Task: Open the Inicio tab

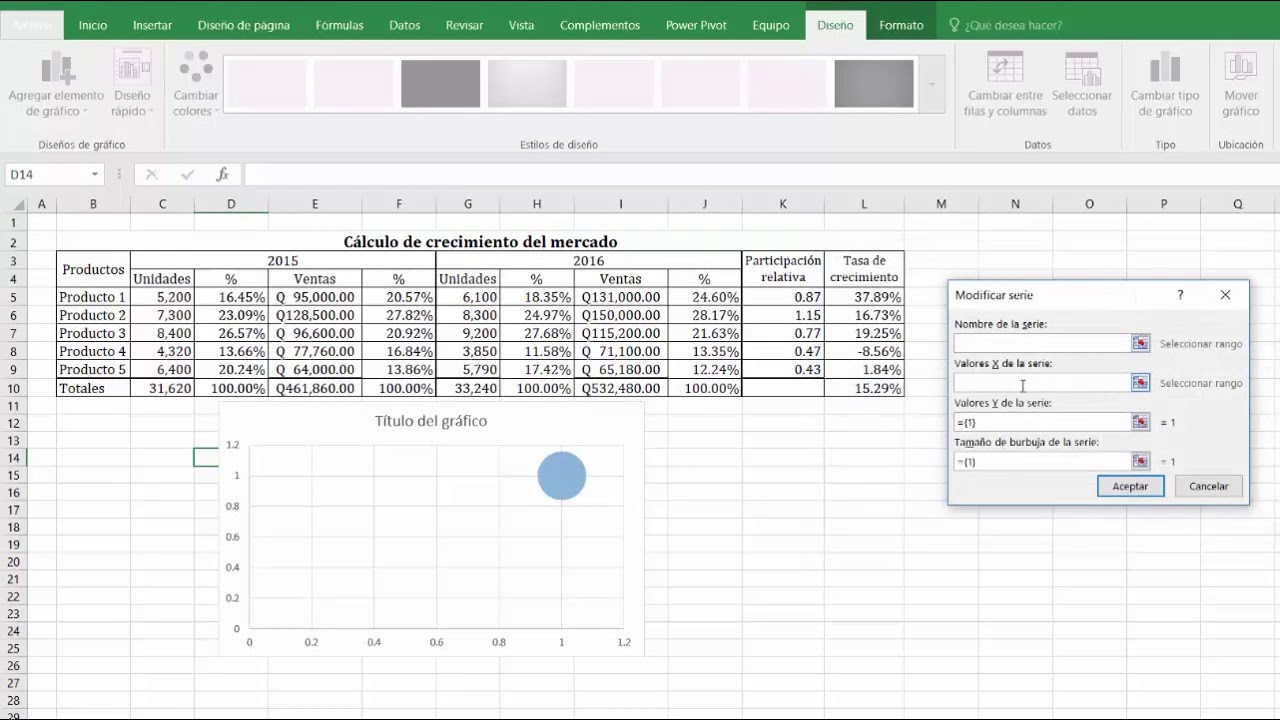Action: (93, 25)
